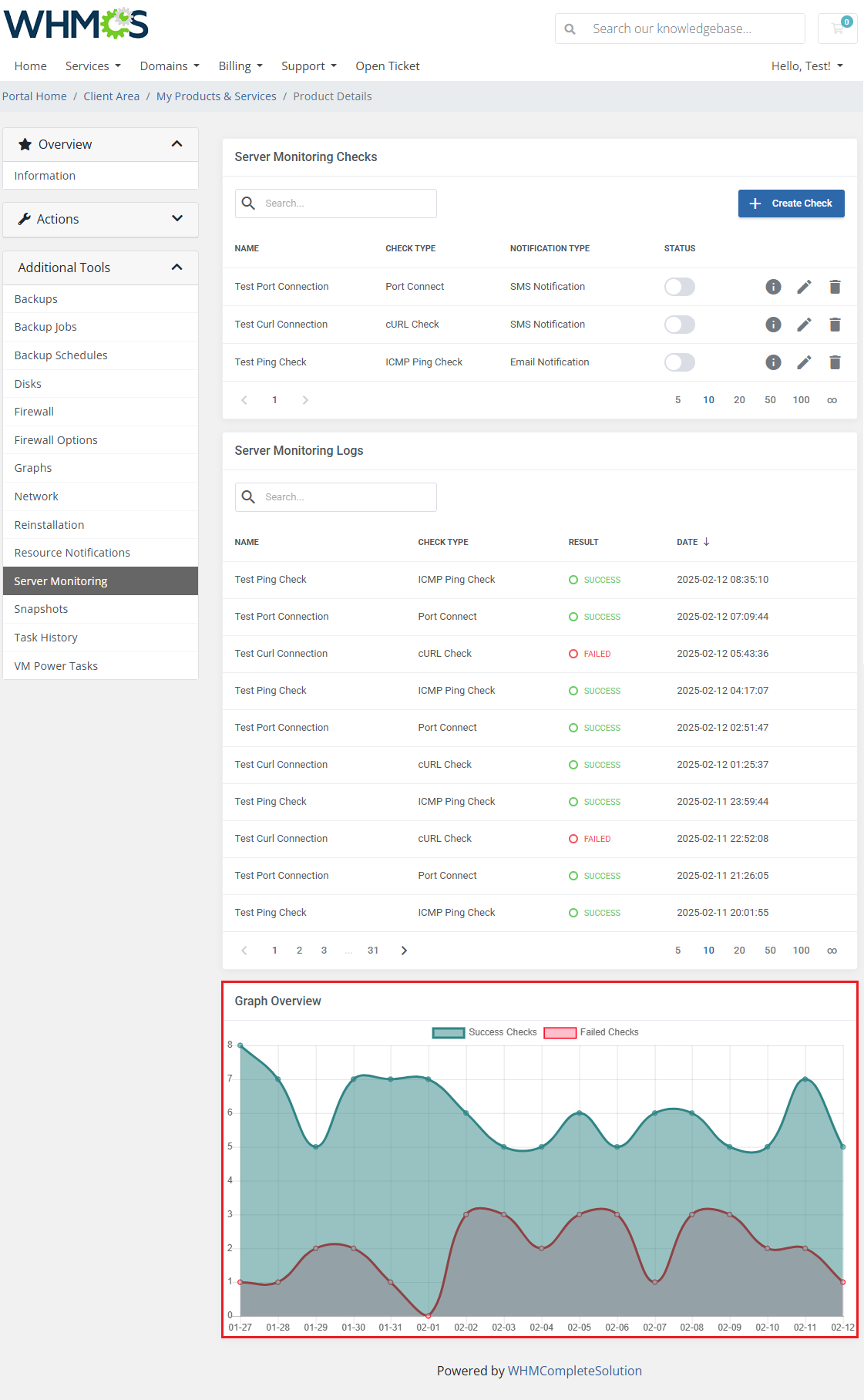The height and width of the screenshot is (1400, 864).
Task: Toggle Success Checks legend in graph
Action: (x=485, y=1032)
